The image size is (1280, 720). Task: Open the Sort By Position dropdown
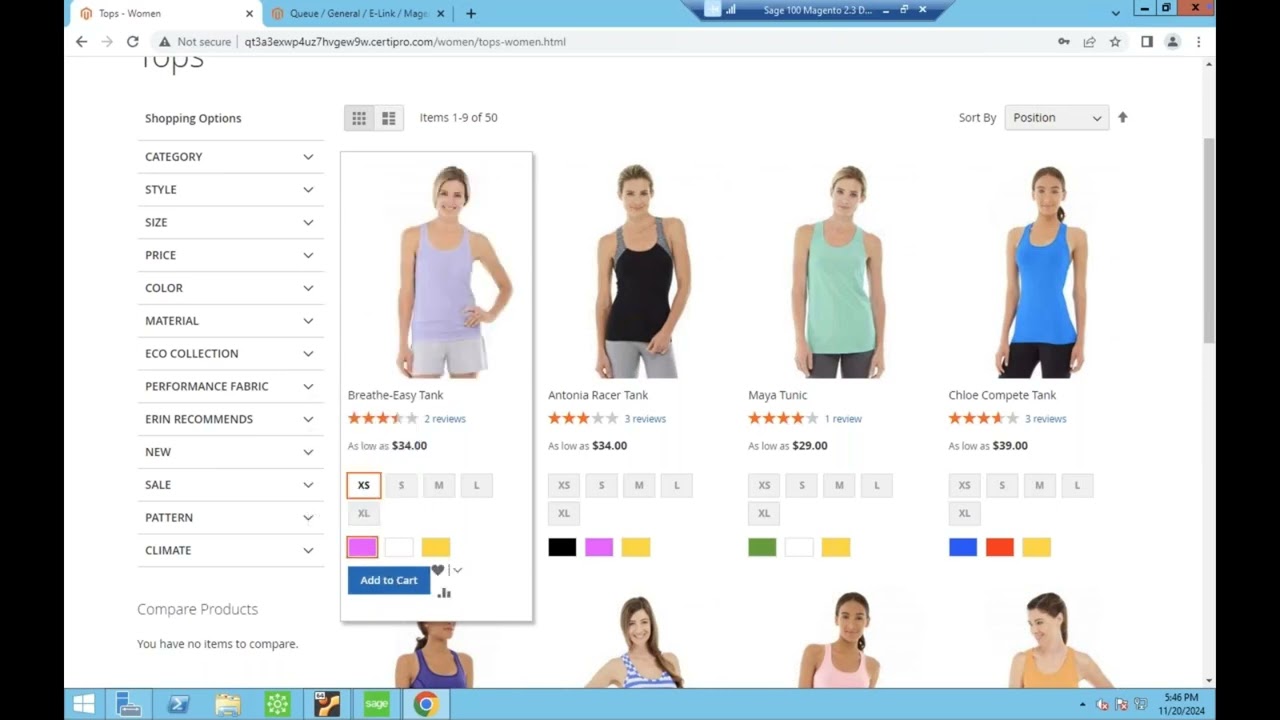point(1056,118)
